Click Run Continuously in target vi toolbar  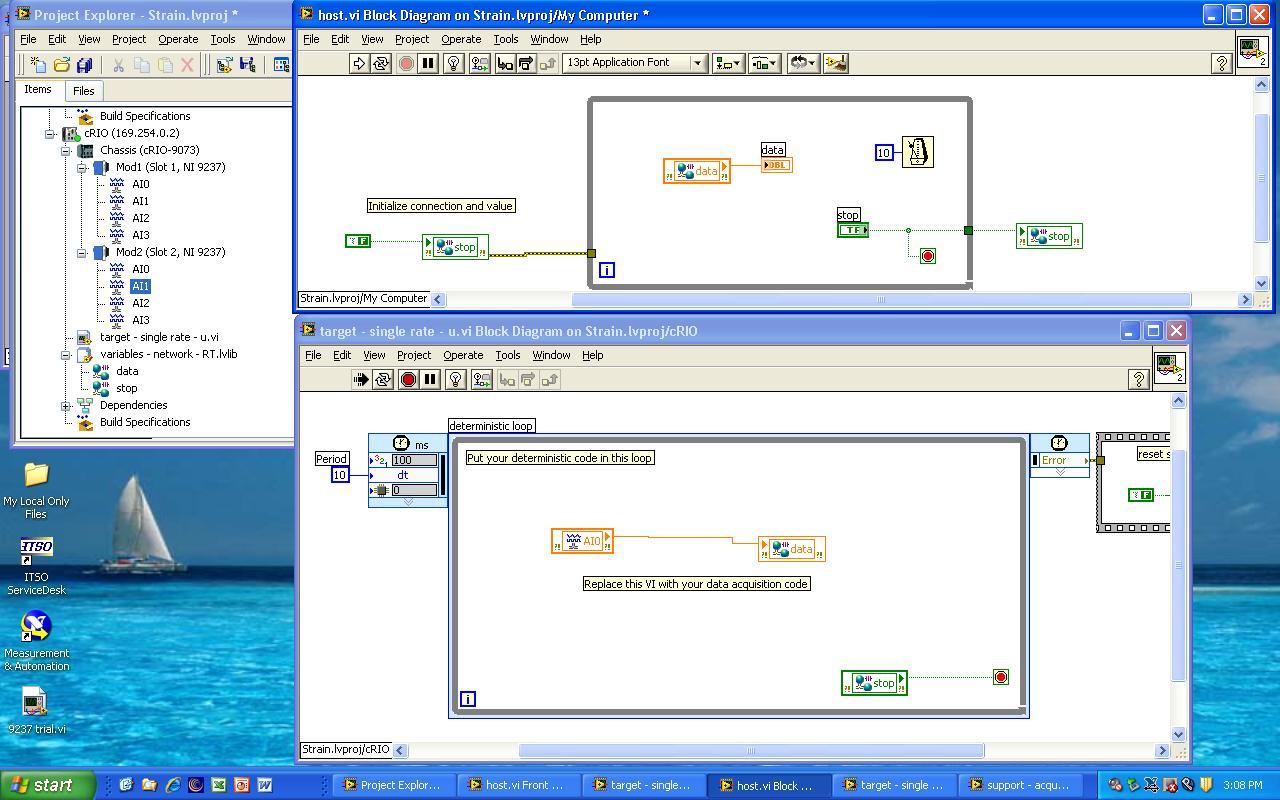383,379
